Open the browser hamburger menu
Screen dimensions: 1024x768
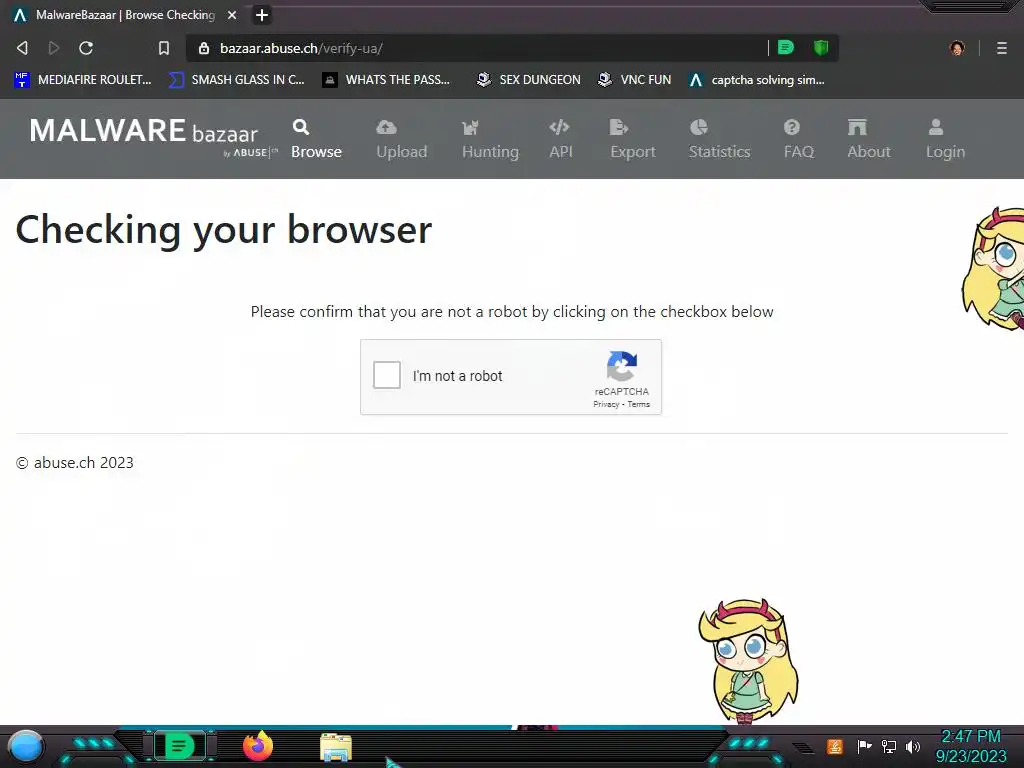tap(1002, 48)
